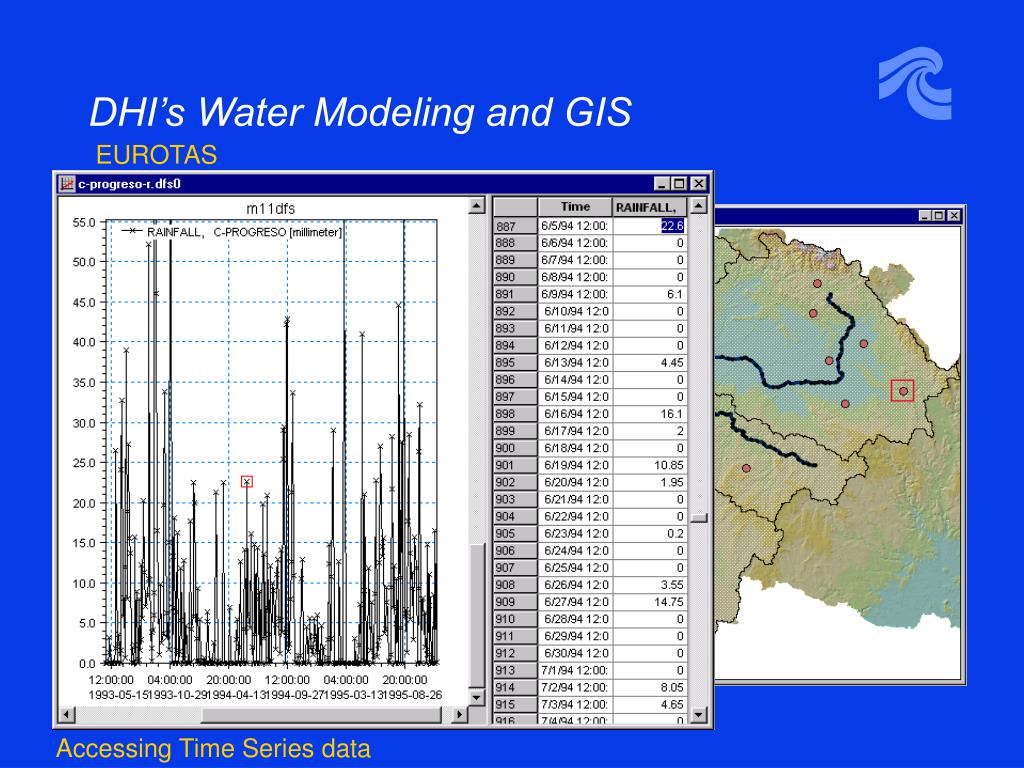This screenshot has width=1024, height=768.
Task: Click the chart's horizontal scrollbar thumb
Action: tap(321, 714)
